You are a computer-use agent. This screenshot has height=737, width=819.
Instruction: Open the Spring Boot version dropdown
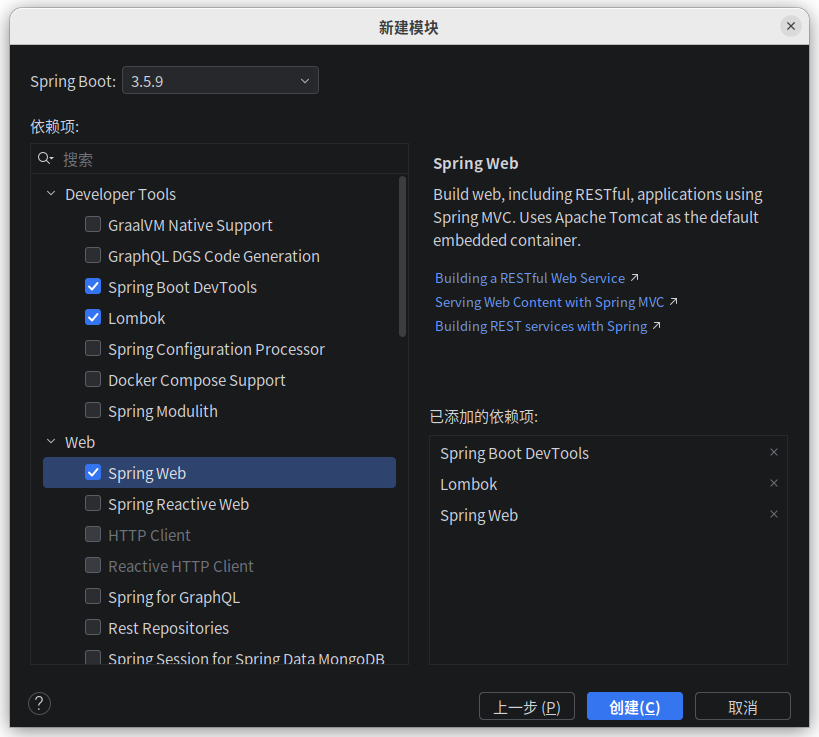pos(220,80)
